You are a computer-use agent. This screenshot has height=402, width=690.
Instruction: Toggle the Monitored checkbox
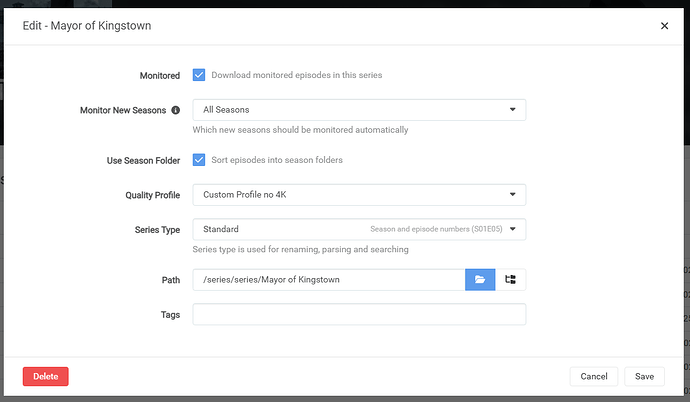tap(199, 75)
